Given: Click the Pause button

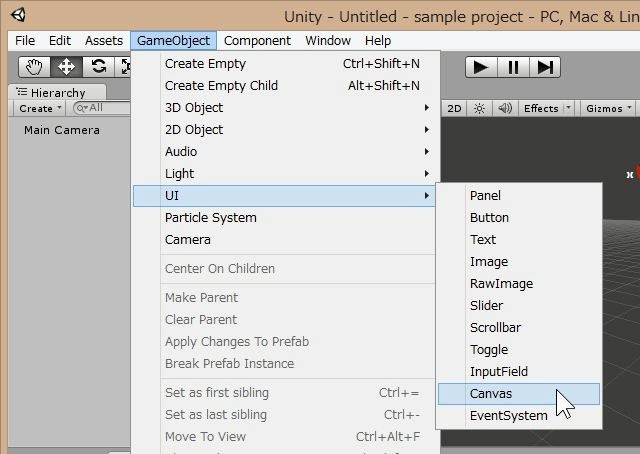Looking at the screenshot, I should pos(513,67).
